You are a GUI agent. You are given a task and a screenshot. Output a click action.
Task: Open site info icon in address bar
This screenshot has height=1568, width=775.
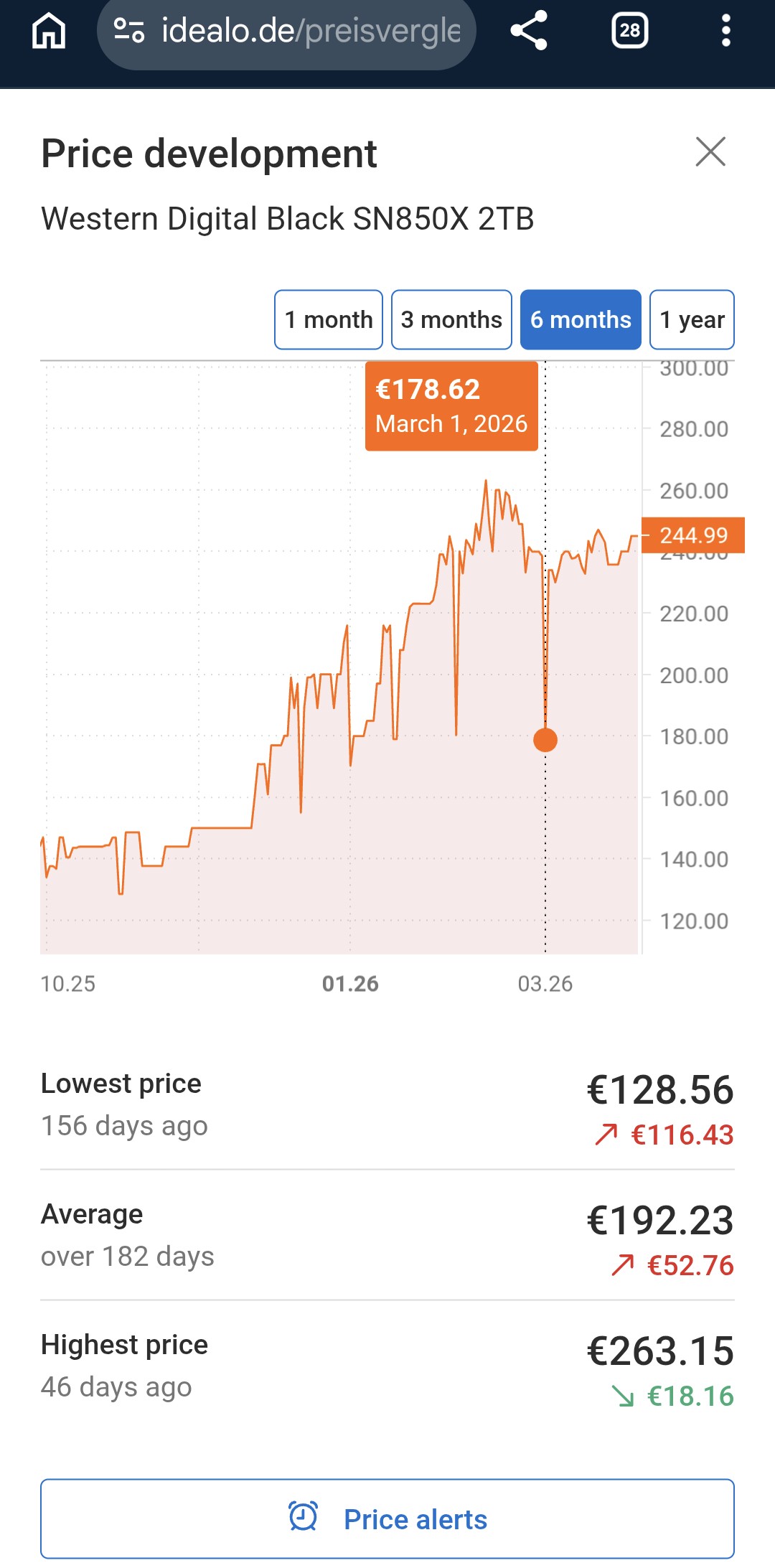pos(129,31)
